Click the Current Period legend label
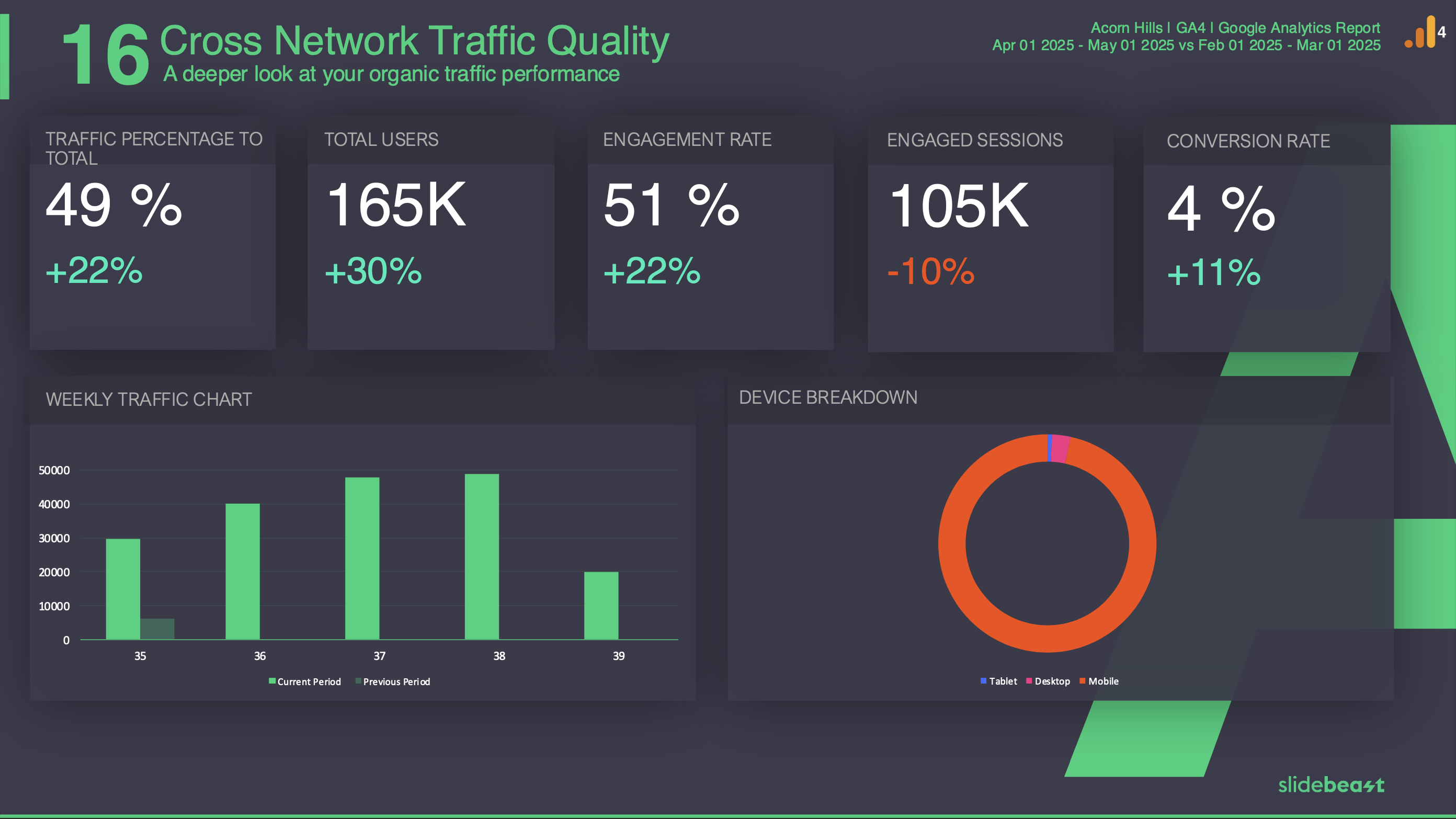 coord(309,681)
